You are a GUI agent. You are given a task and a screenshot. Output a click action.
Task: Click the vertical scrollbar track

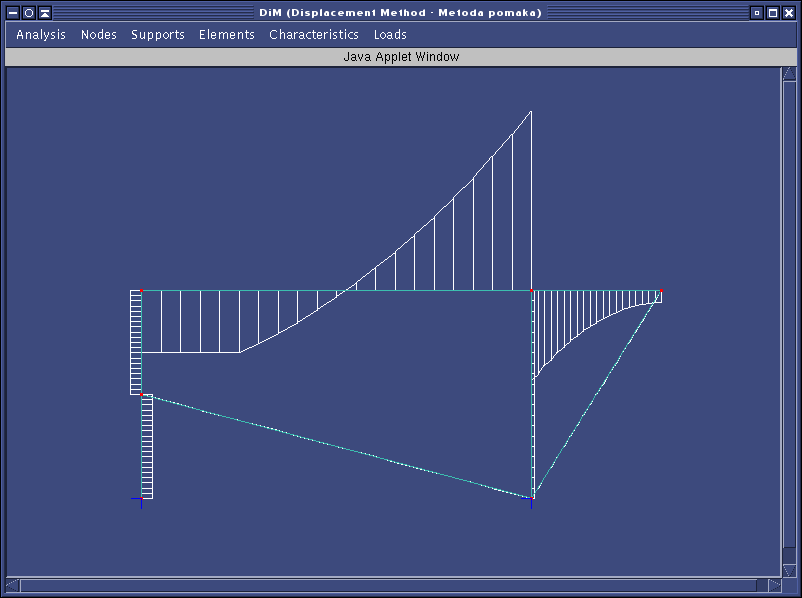(789, 322)
